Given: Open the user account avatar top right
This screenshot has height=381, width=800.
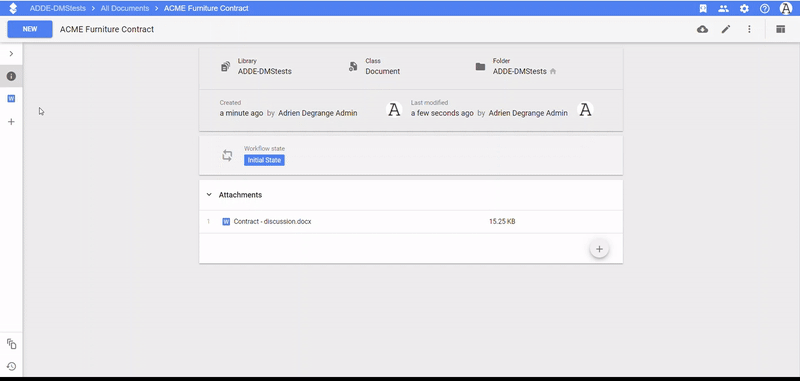Looking at the screenshot, I should (x=786, y=8).
